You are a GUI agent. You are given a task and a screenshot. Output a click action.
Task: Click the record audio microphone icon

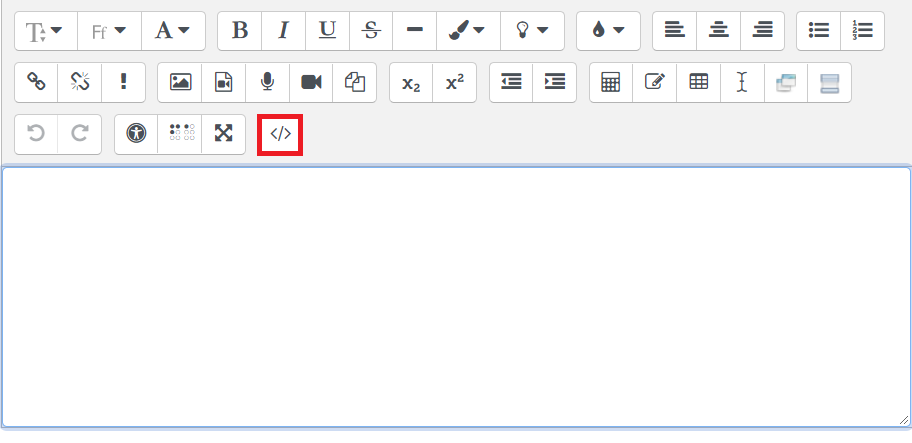coord(267,83)
